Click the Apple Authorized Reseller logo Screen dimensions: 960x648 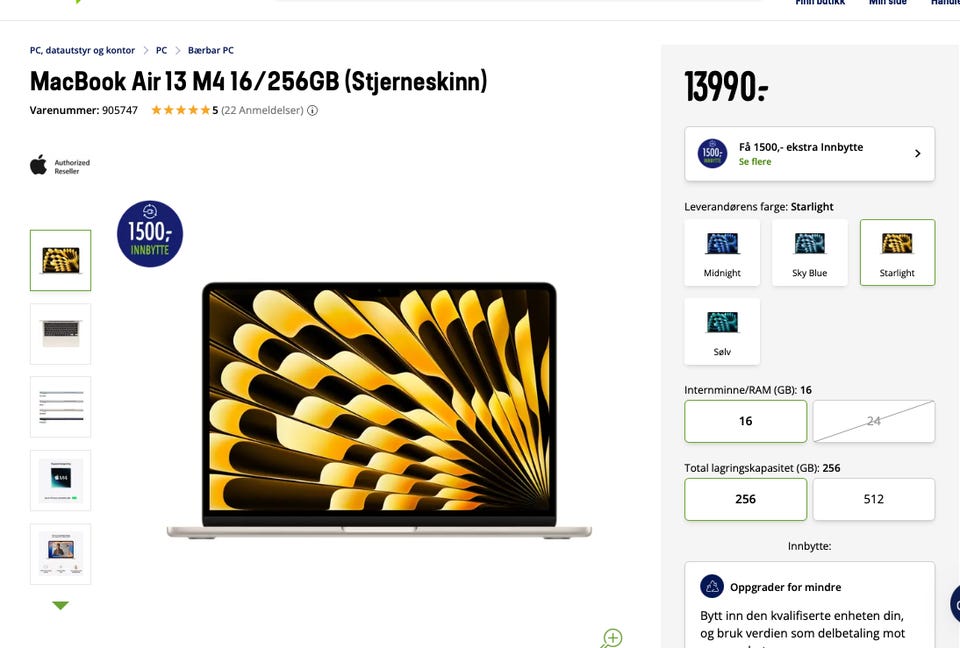coord(60,165)
